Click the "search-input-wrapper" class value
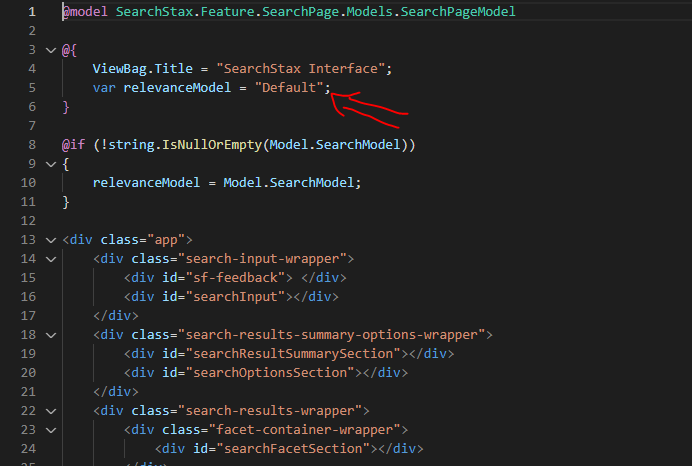This screenshot has height=466, width=692. pos(262,259)
